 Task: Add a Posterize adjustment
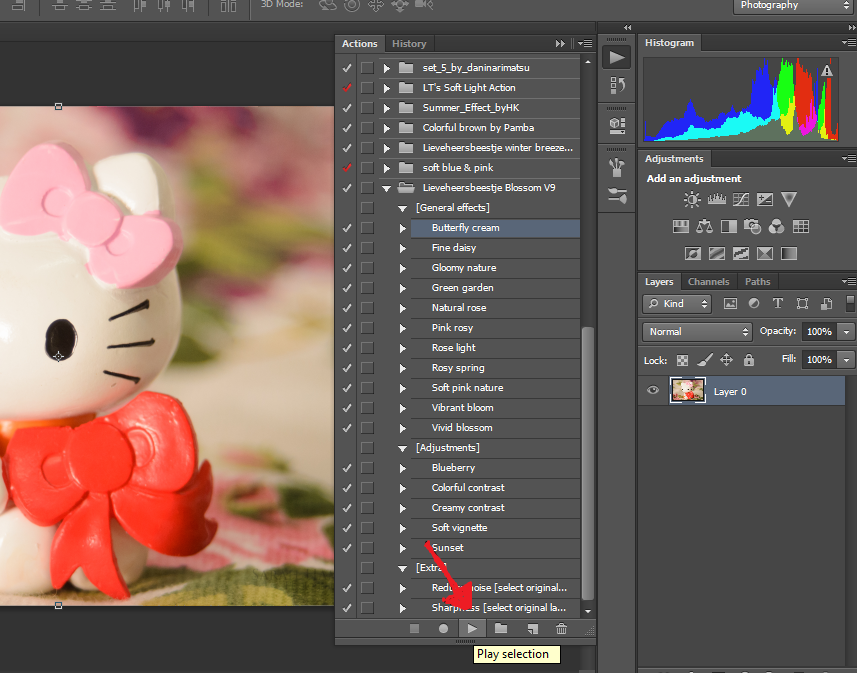tap(717, 253)
